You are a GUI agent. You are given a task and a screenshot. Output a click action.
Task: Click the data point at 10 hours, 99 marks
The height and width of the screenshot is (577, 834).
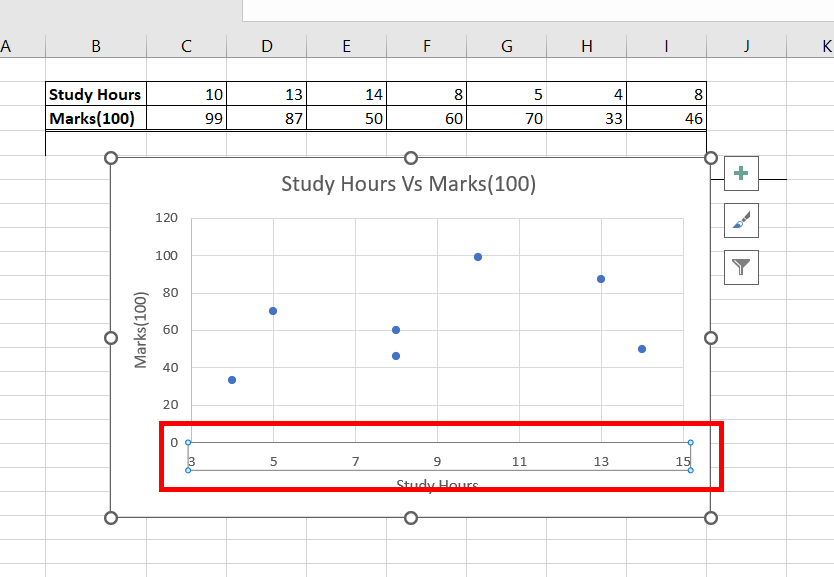478,257
